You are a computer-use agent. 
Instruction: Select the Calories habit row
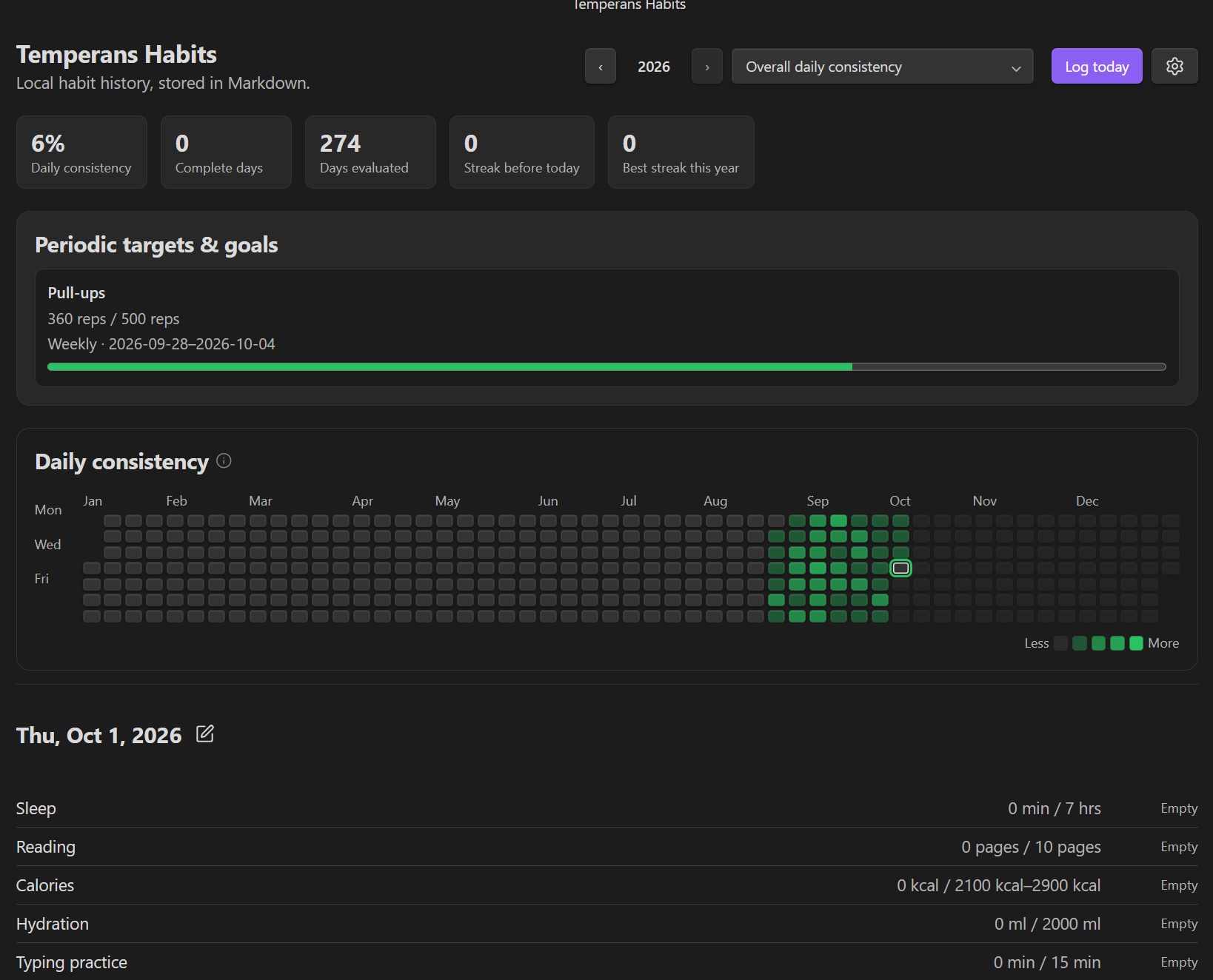point(606,885)
